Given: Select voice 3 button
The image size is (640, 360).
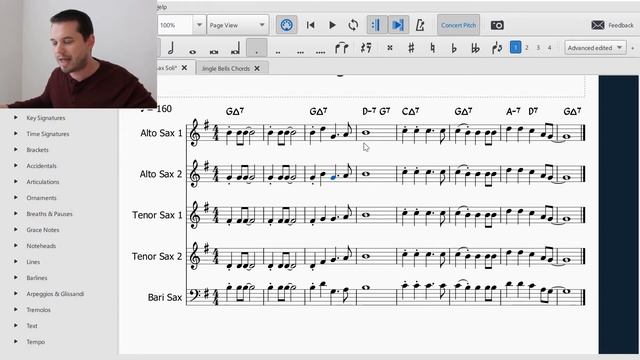Looking at the screenshot, I should (538, 48).
